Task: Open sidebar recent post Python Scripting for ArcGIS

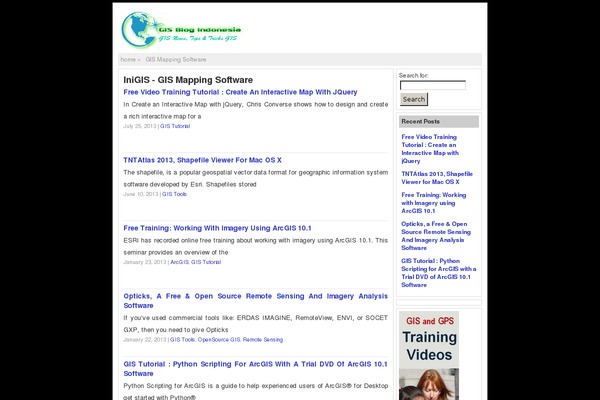Action: (x=439, y=273)
